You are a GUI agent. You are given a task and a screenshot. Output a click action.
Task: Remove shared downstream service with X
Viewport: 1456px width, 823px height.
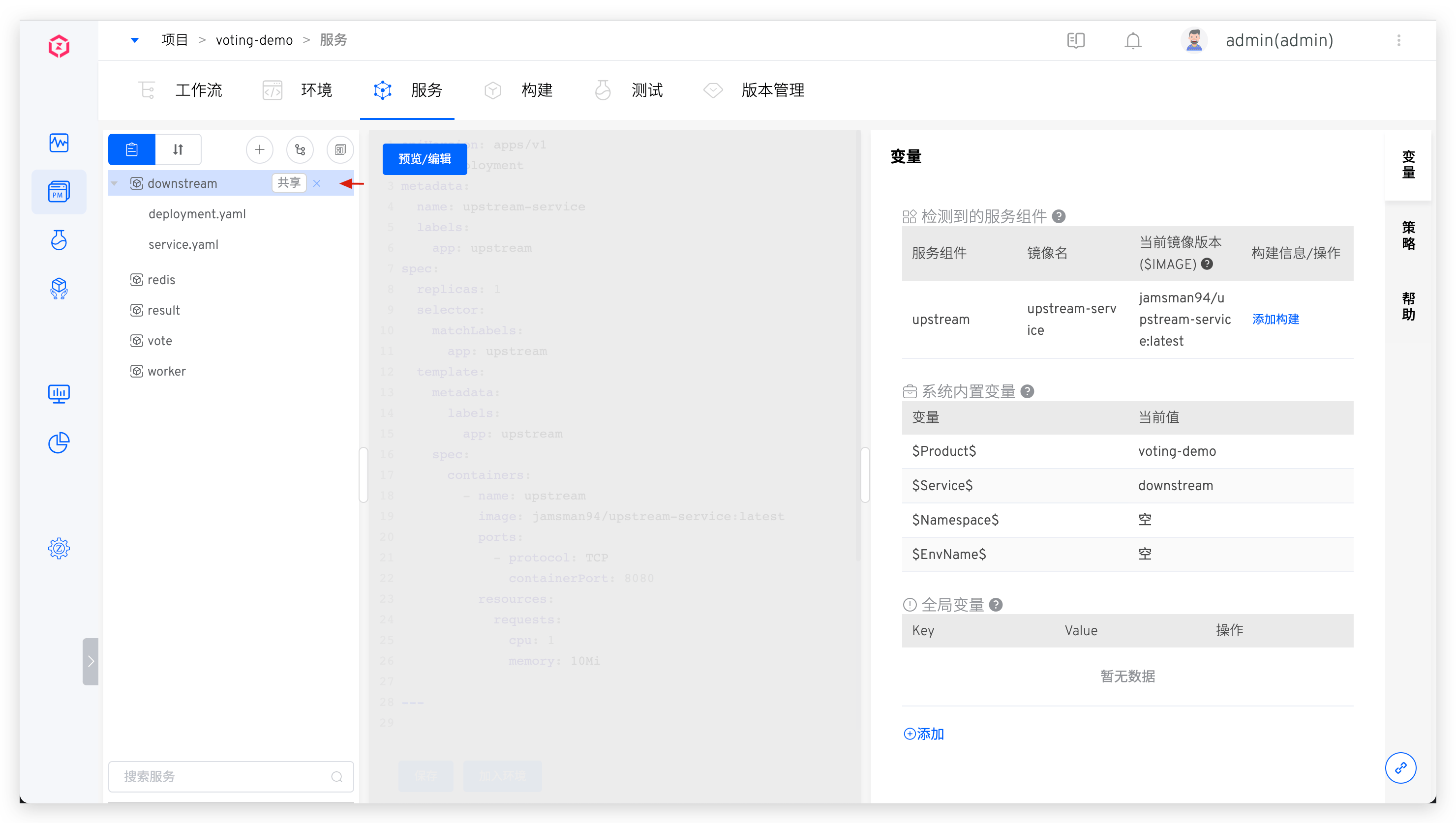(x=317, y=183)
